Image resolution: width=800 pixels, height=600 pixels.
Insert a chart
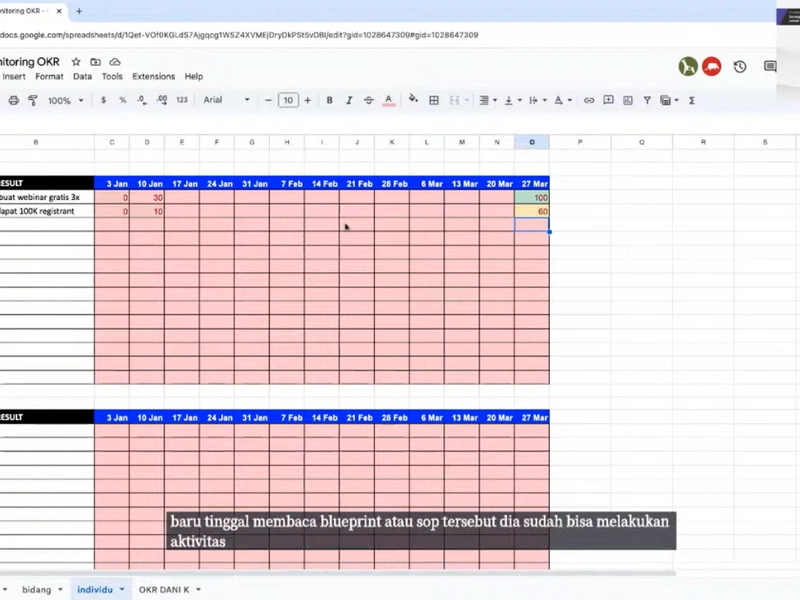628,100
